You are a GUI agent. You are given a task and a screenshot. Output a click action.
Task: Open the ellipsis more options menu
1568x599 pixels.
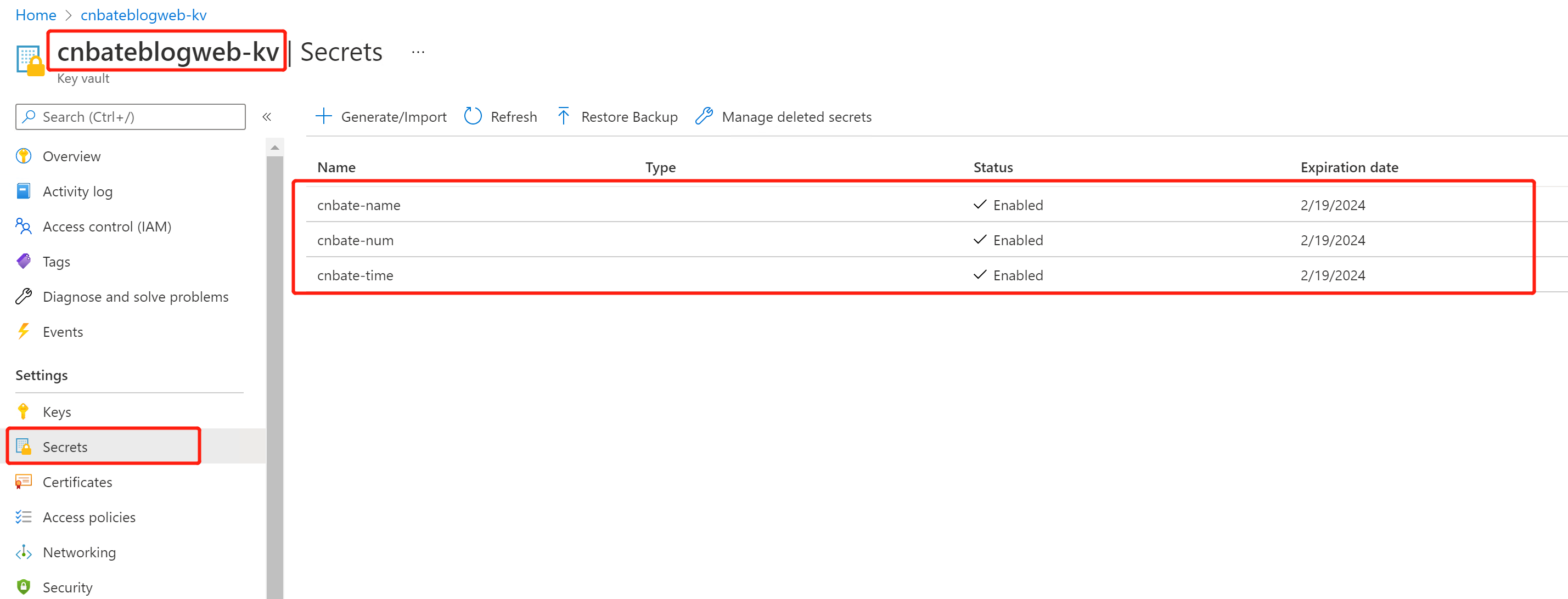point(418,52)
